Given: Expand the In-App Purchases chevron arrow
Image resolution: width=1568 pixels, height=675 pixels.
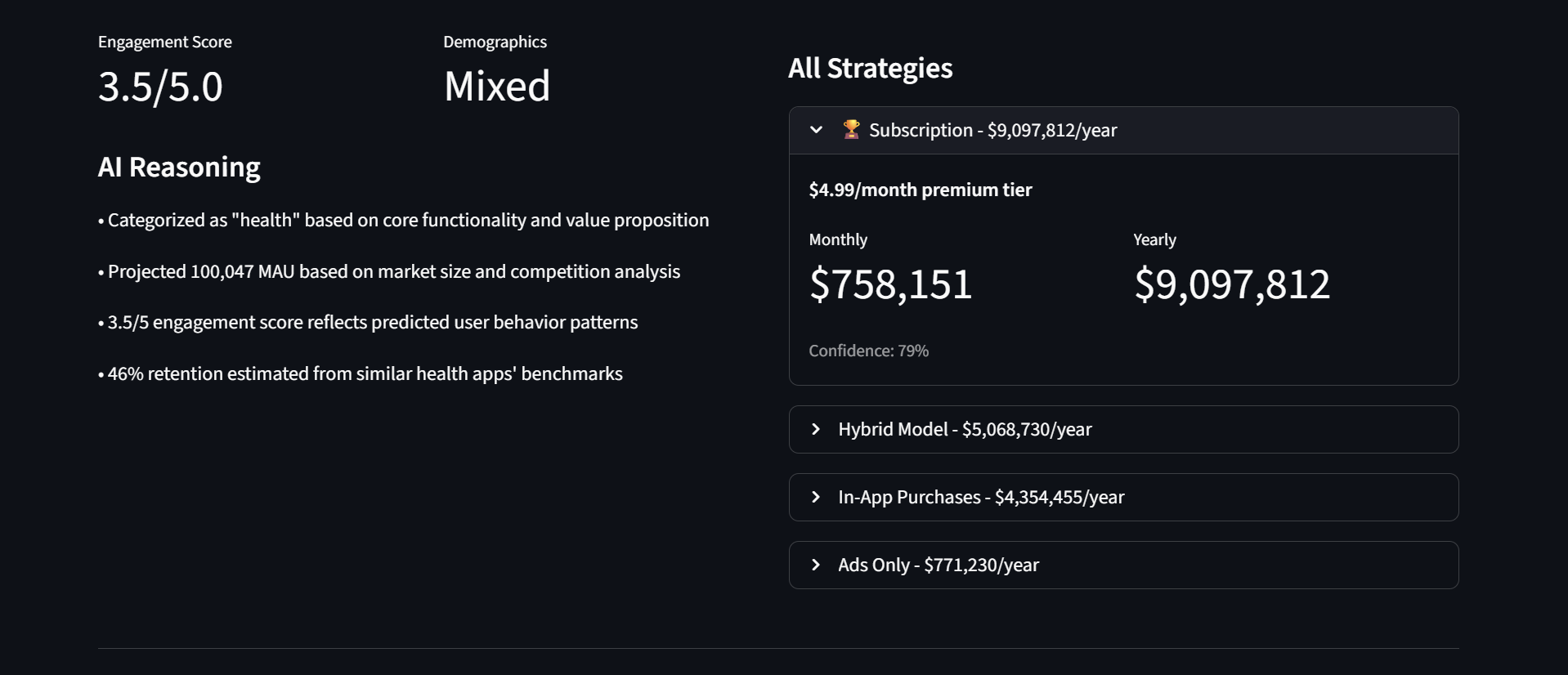Looking at the screenshot, I should [815, 497].
